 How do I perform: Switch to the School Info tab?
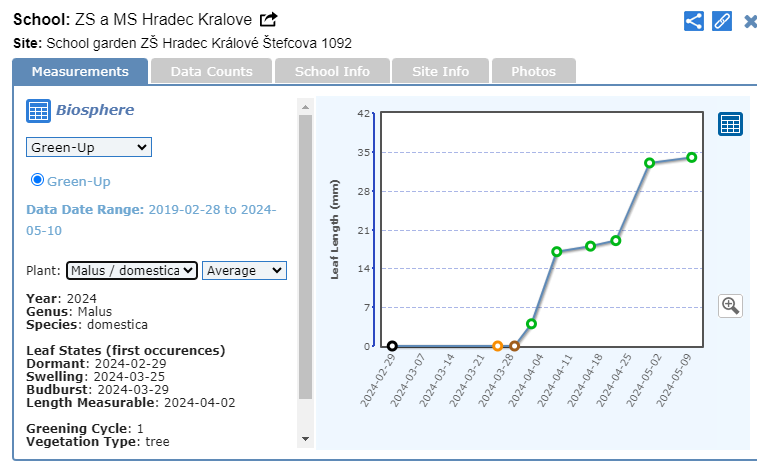(x=332, y=72)
